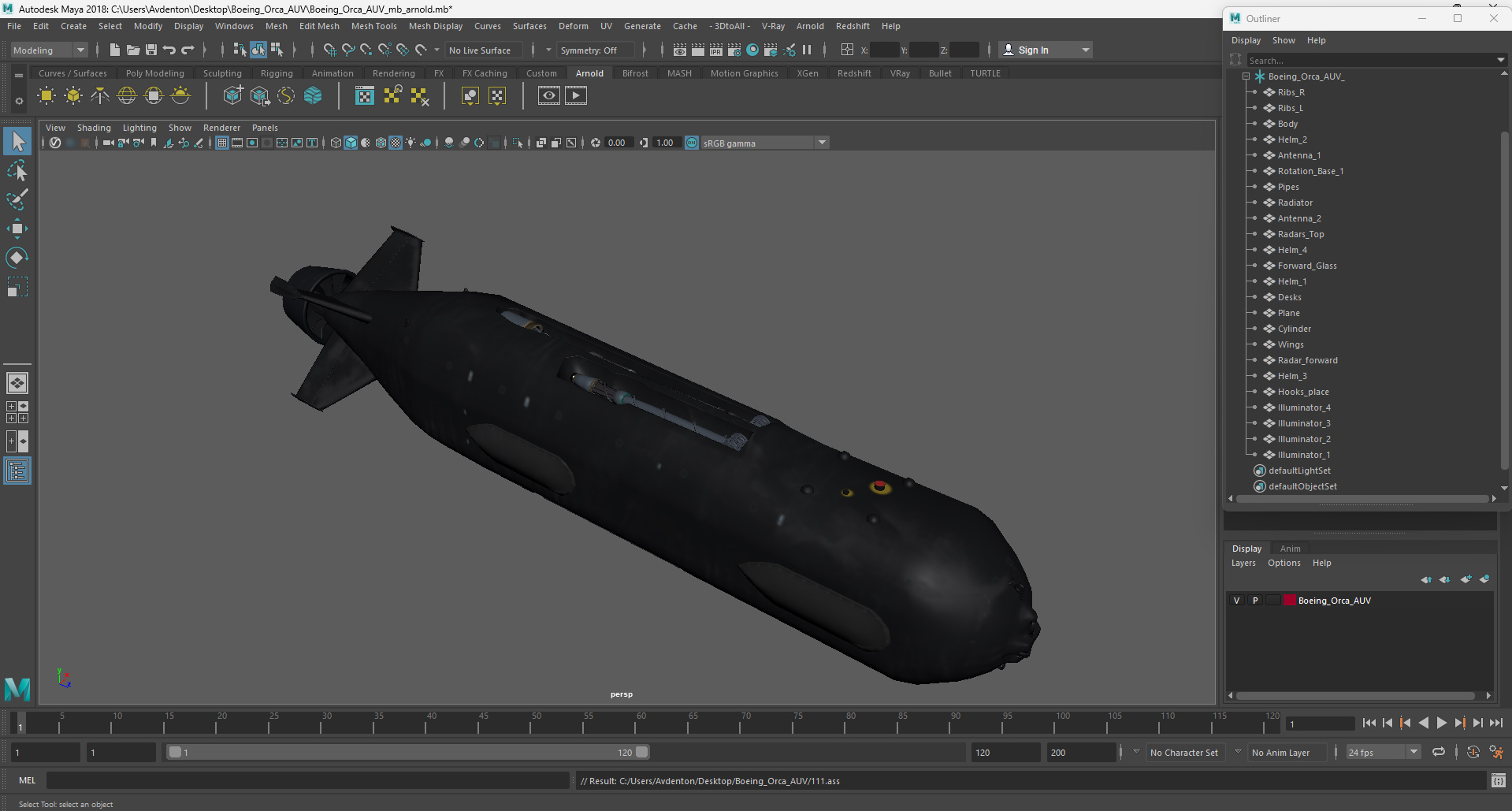
Task: Open the Script Editor icon
Action: (x=1498, y=780)
